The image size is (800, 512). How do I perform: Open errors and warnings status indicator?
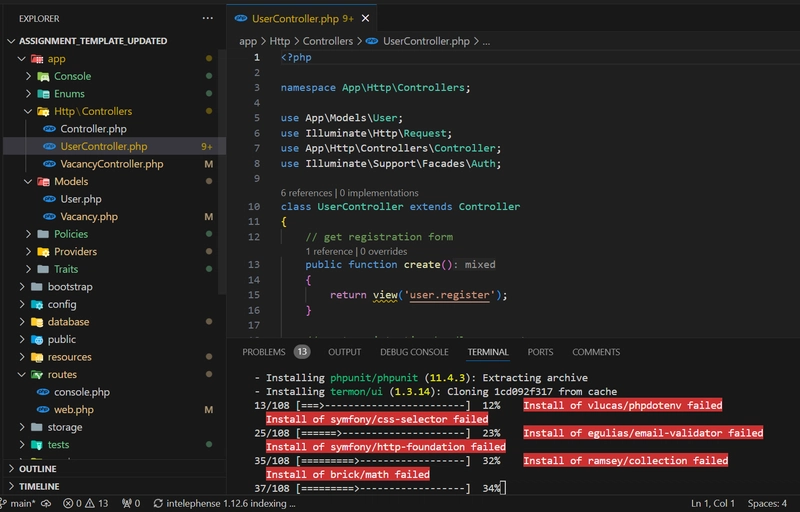click(85, 503)
